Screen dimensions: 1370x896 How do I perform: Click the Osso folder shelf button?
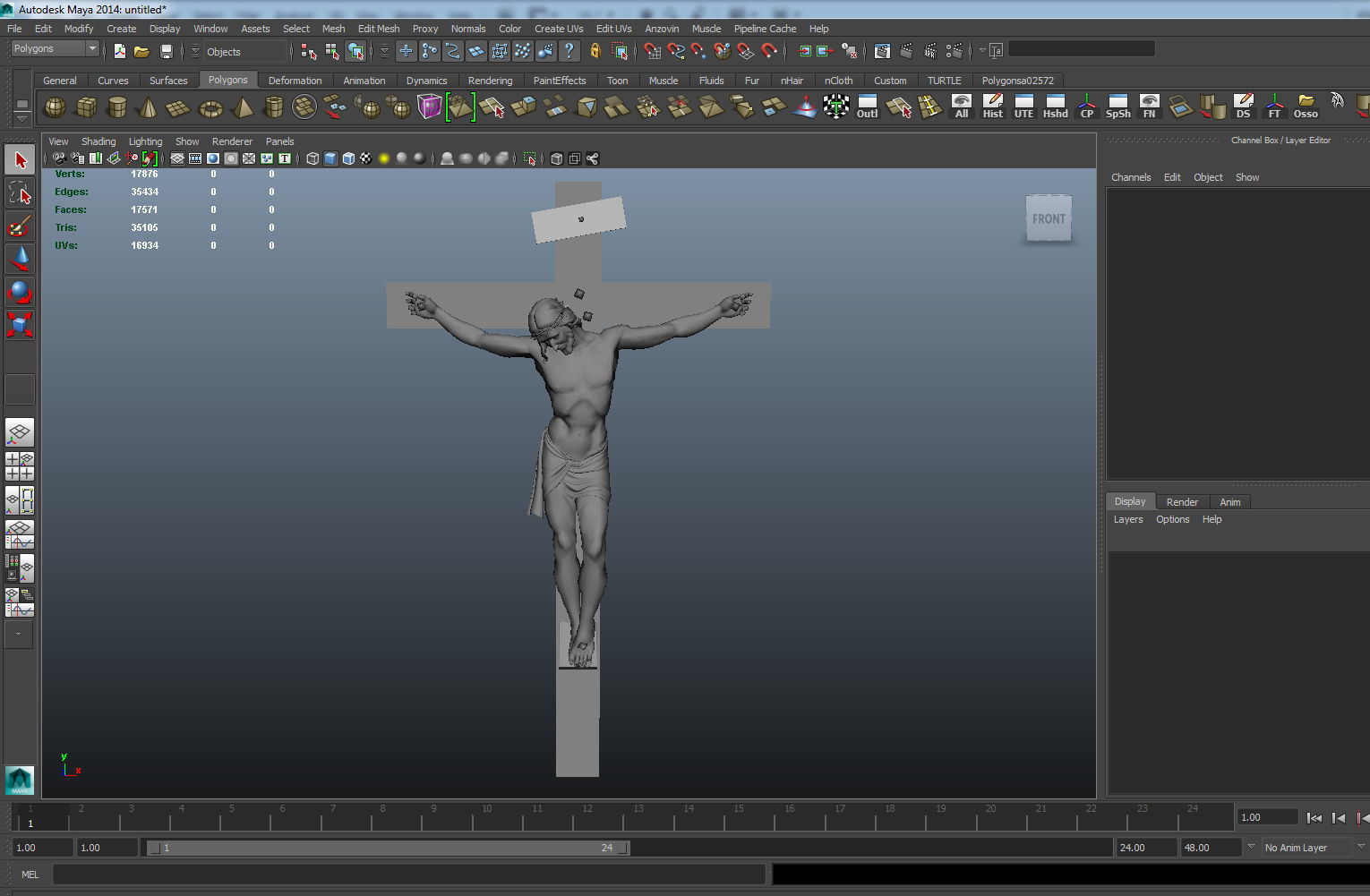click(x=1306, y=107)
